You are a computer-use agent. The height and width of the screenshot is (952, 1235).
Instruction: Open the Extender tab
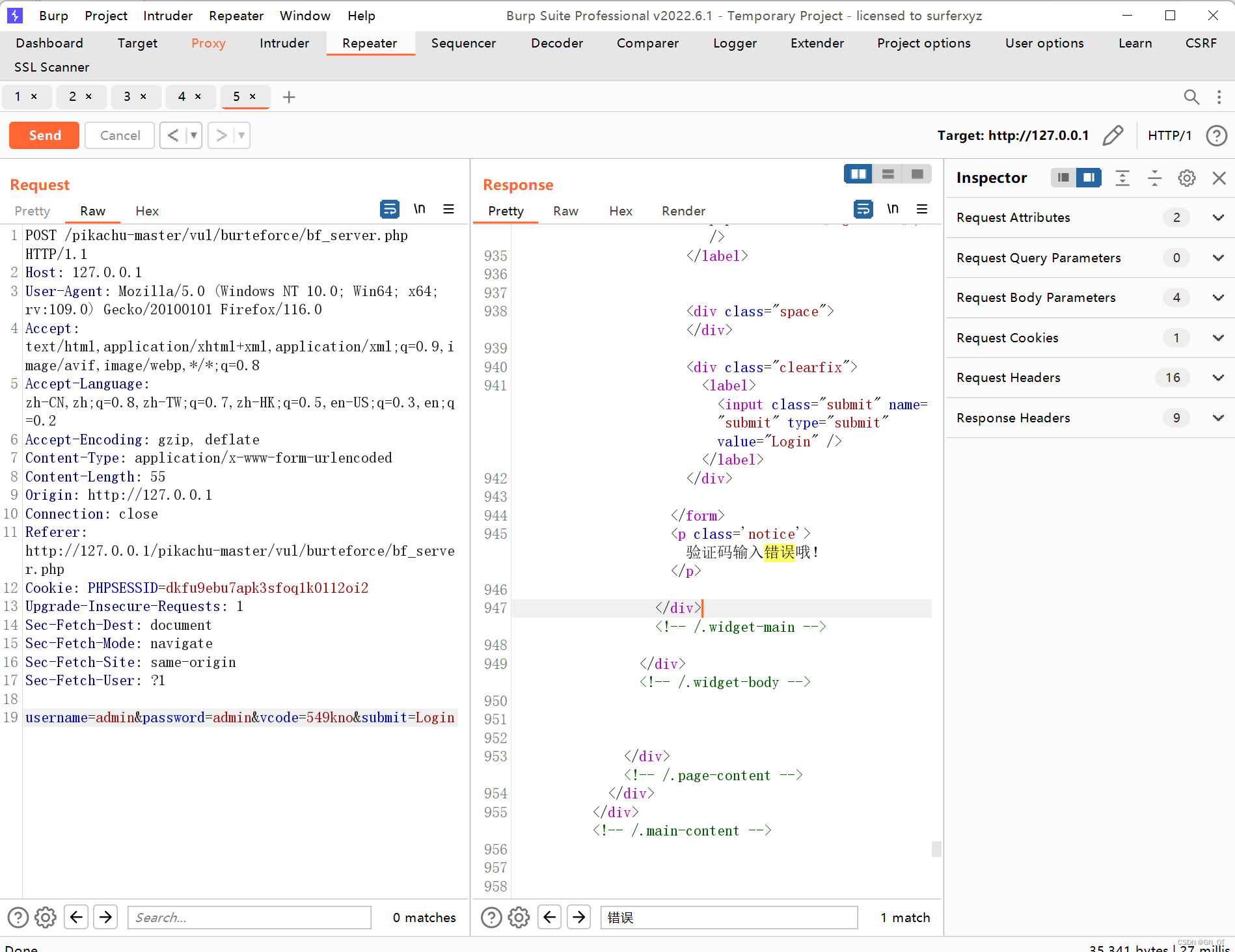(817, 43)
